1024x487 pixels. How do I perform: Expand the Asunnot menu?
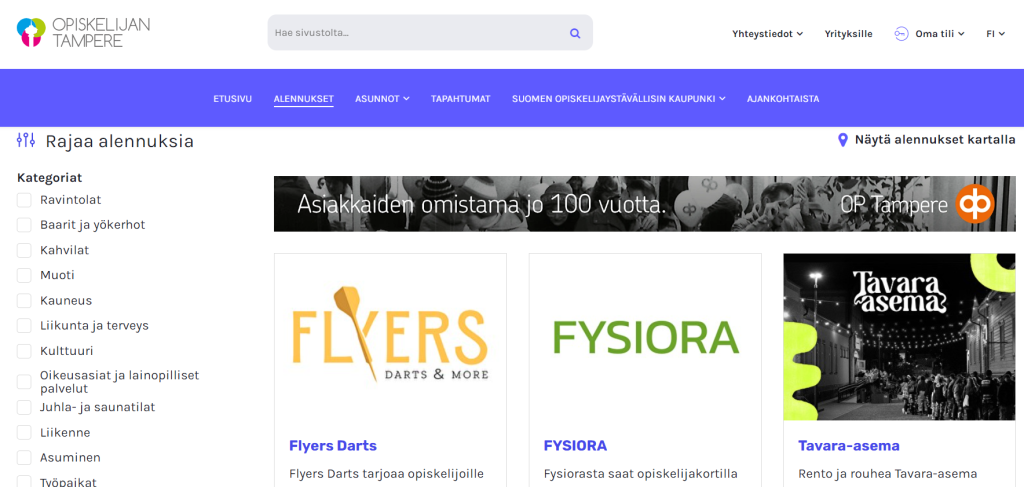(382, 99)
